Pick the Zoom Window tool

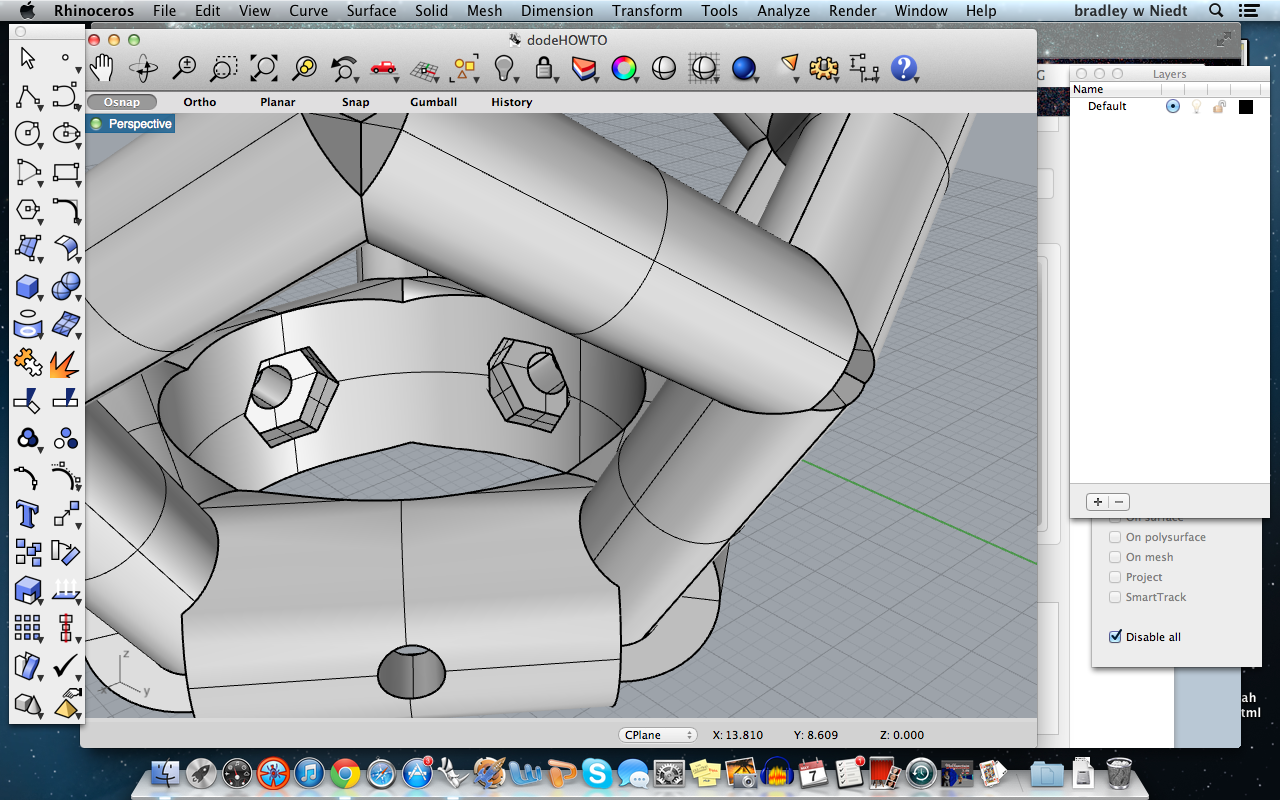224,68
